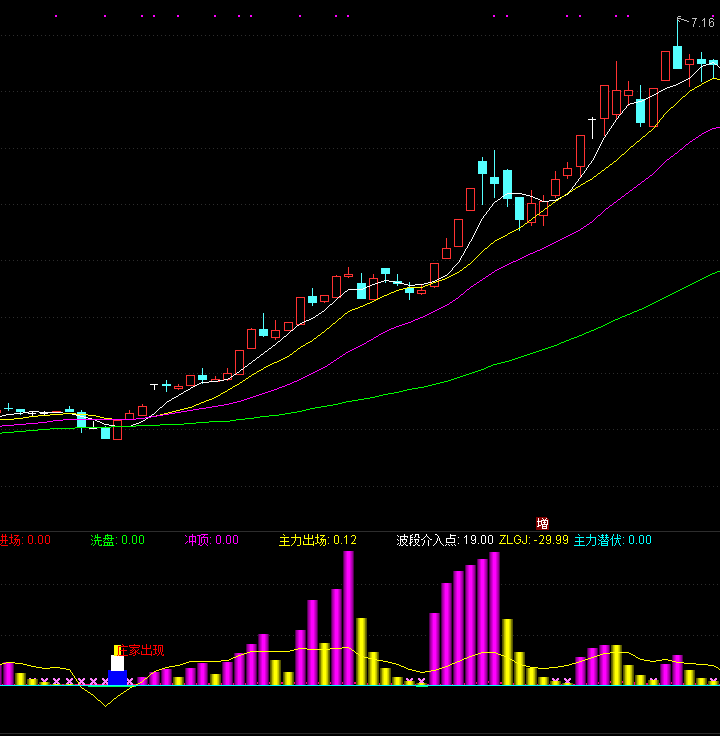Select the ZLGJ: -29.99 value
Image resolution: width=720 pixels, height=736 pixels.
coord(533,540)
